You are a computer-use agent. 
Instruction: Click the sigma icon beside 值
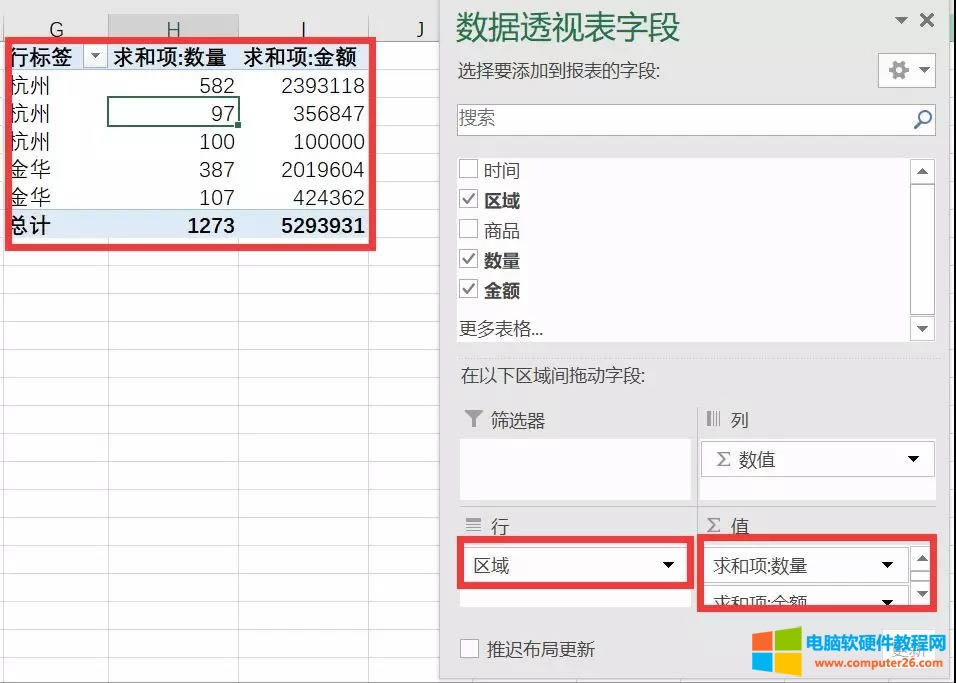point(712,523)
